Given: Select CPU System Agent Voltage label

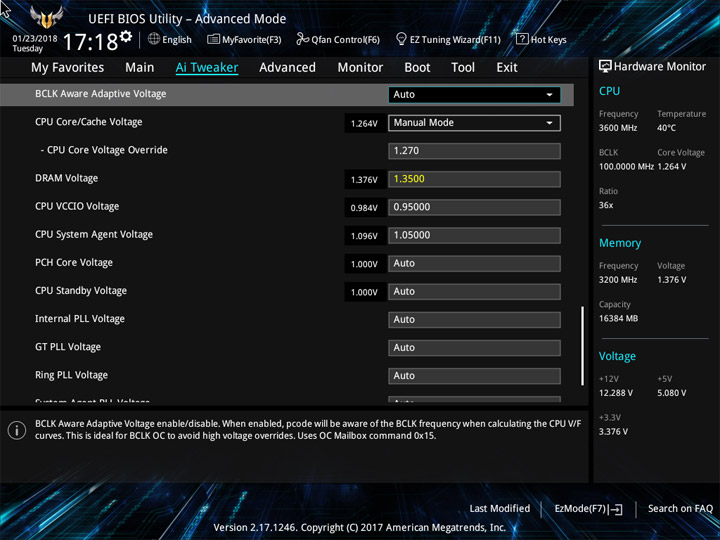Looking at the screenshot, I should coord(94,235).
